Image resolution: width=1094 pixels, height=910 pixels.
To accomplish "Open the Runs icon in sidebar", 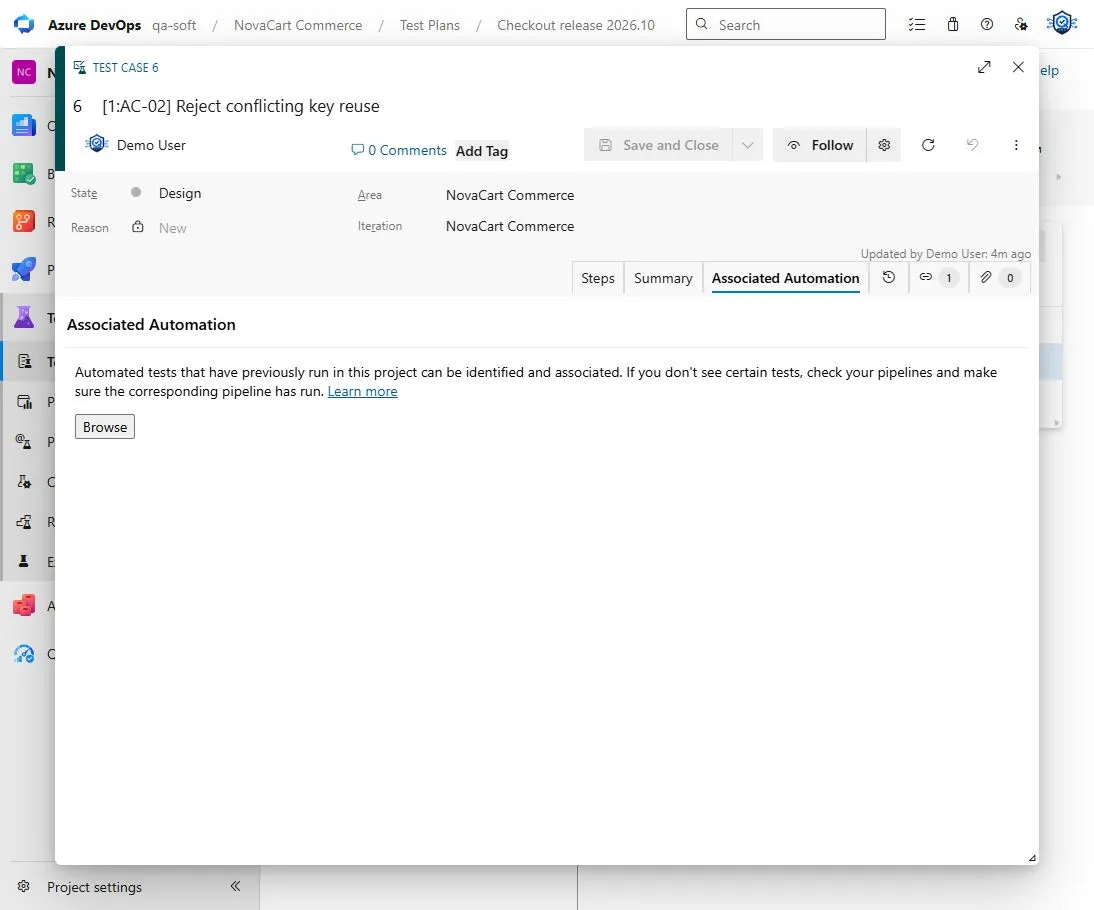I will (24, 521).
